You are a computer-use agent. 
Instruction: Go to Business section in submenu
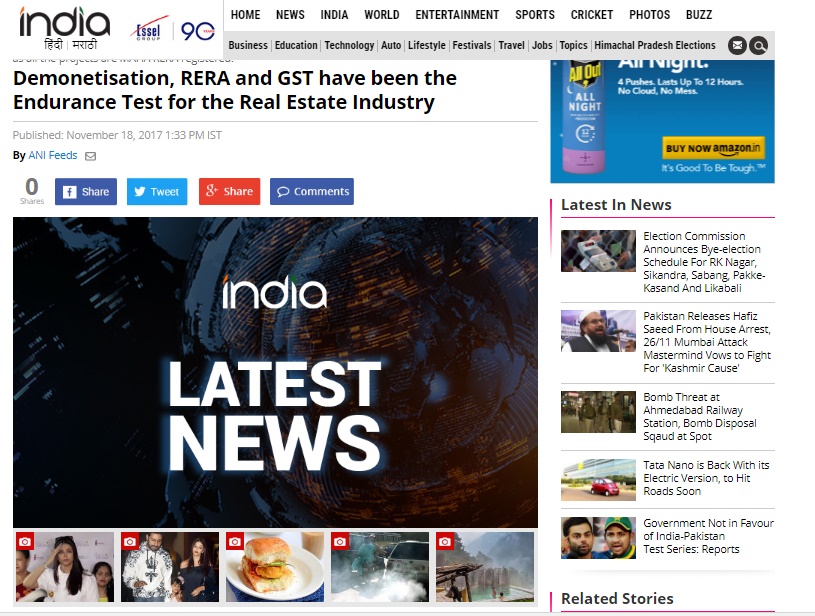pos(248,45)
